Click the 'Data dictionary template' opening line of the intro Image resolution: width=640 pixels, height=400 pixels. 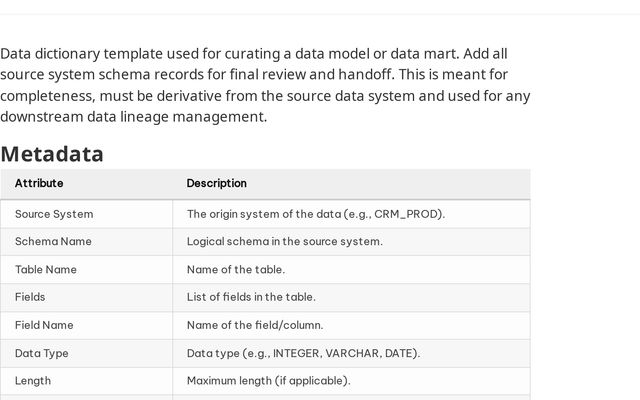point(254,53)
